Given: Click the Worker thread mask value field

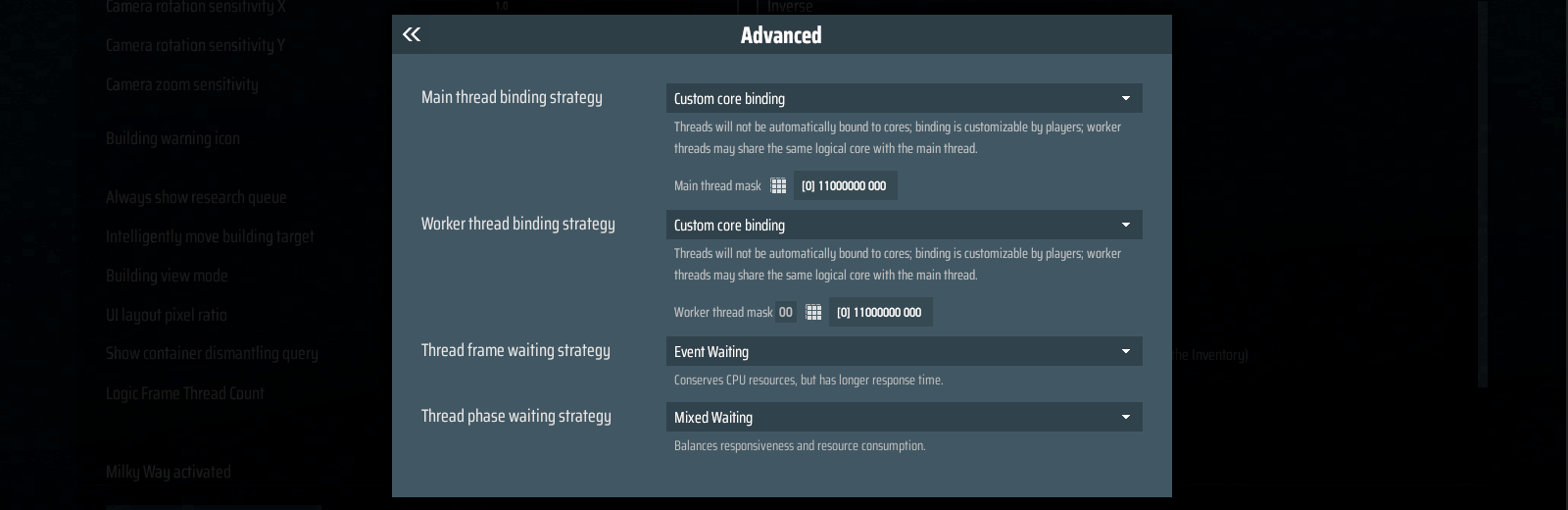Looking at the screenshot, I should 880,312.
